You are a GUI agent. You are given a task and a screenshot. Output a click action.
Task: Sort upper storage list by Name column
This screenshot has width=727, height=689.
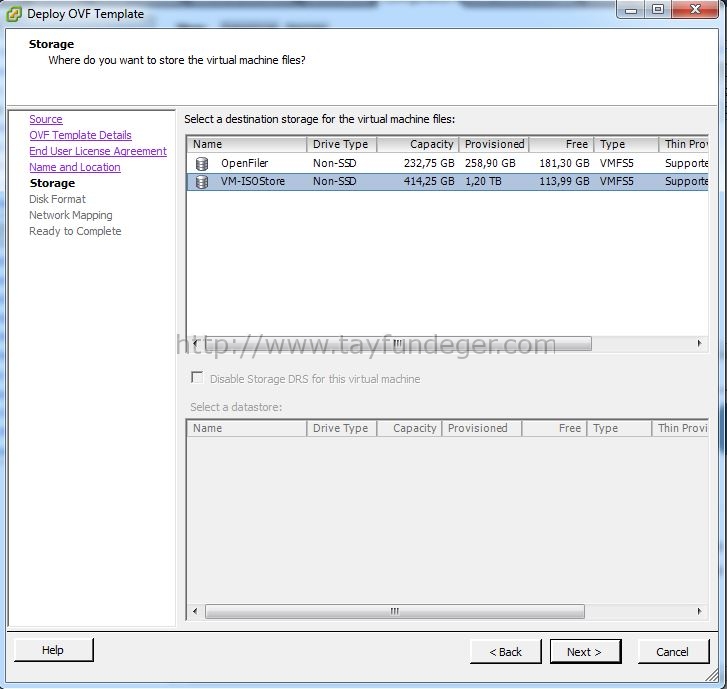247,144
